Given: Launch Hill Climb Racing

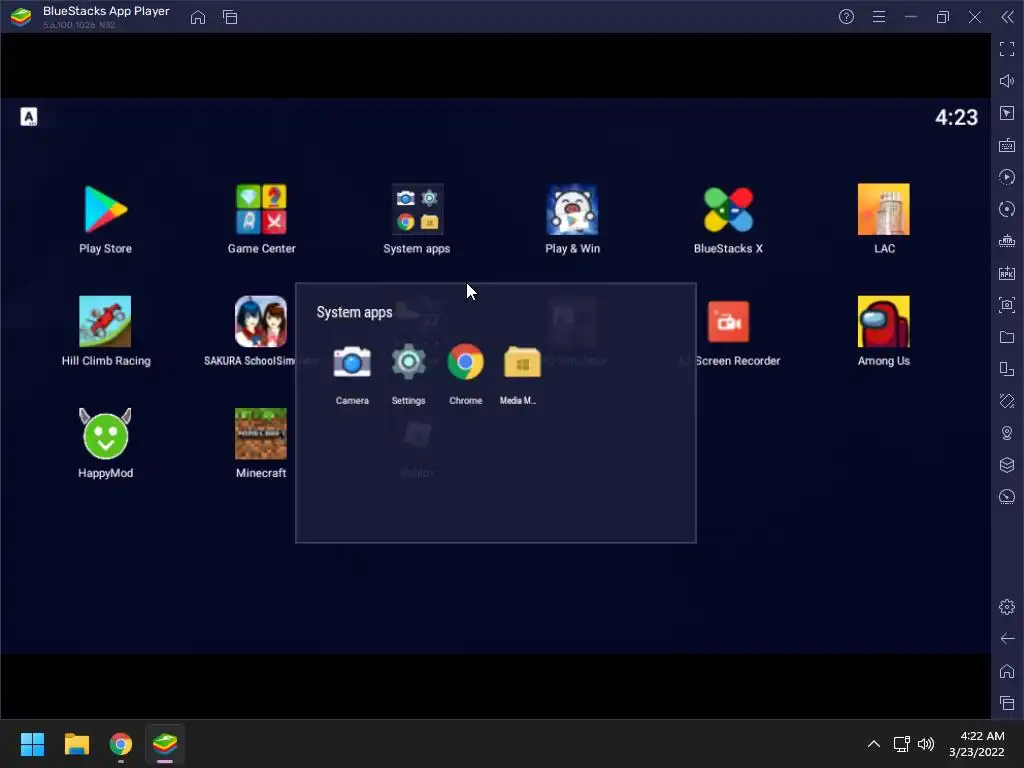Looking at the screenshot, I should pos(105,321).
